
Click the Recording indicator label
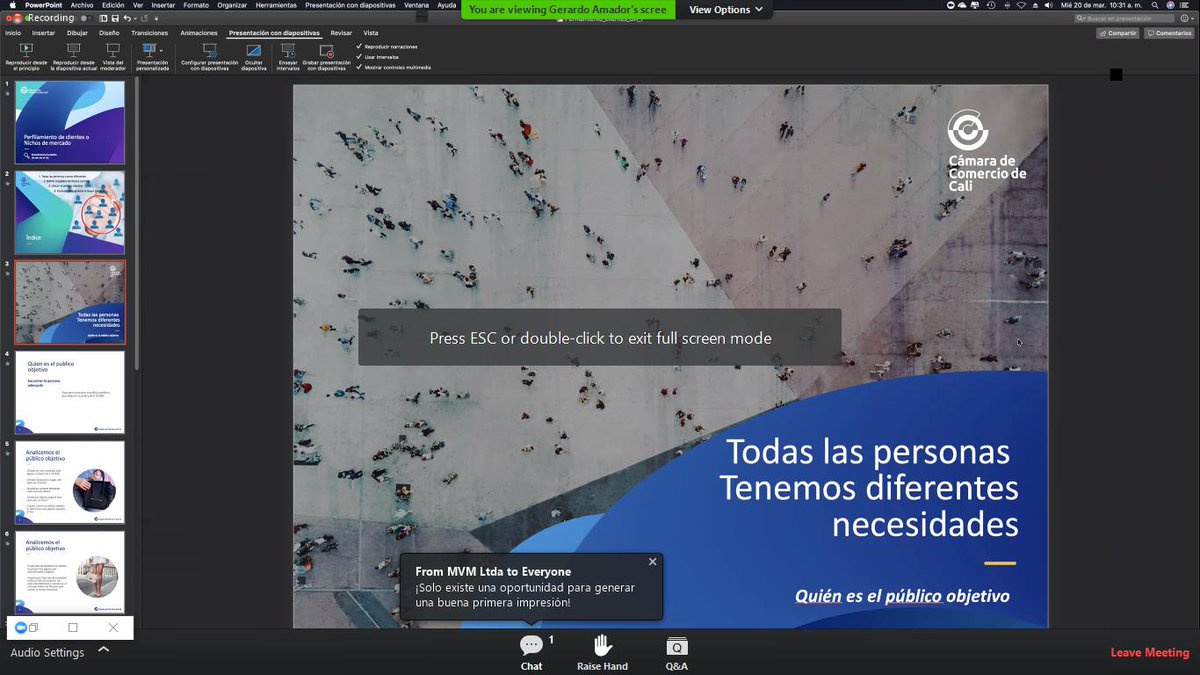point(50,18)
